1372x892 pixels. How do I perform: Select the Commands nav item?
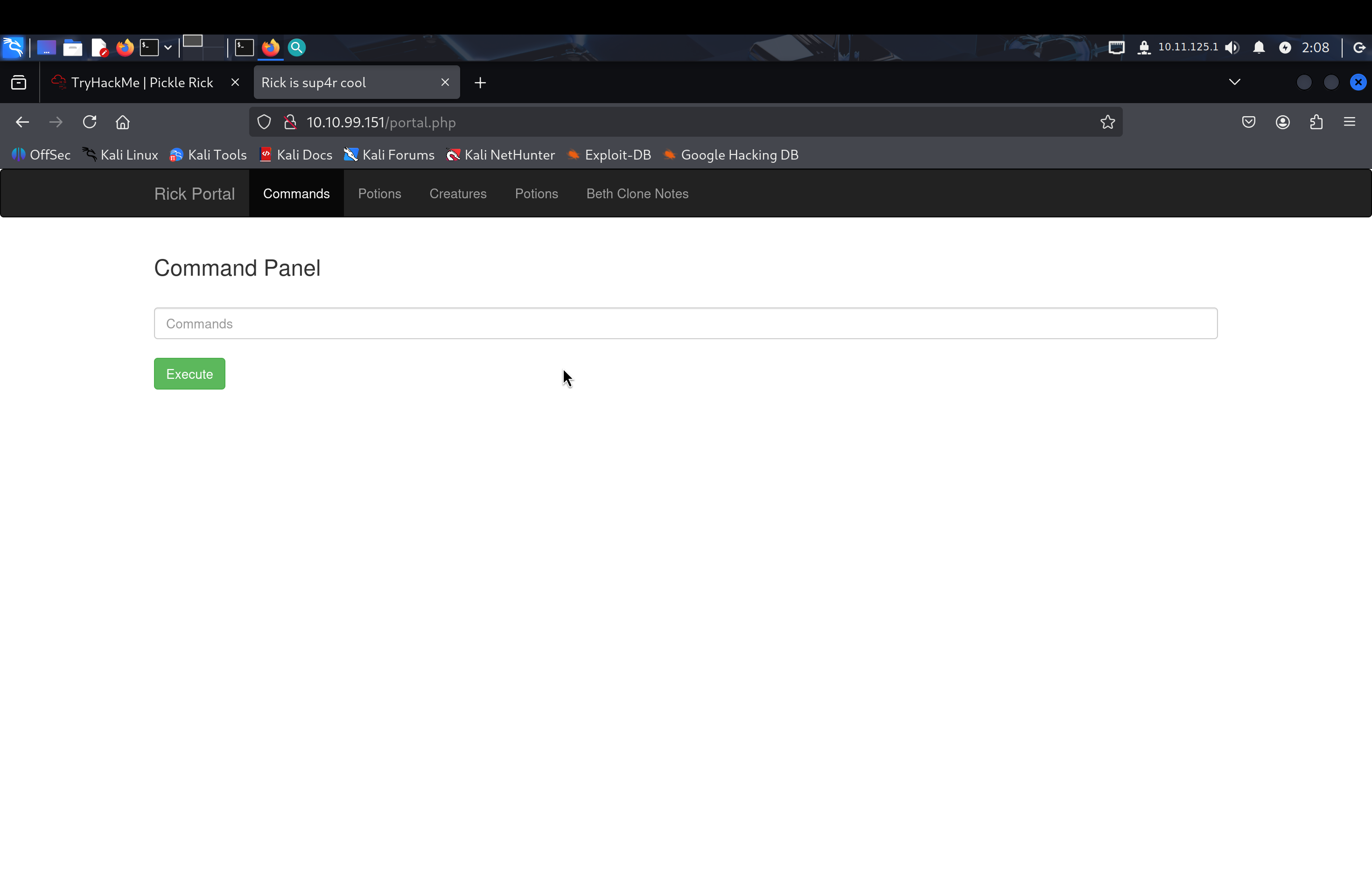pos(296,194)
